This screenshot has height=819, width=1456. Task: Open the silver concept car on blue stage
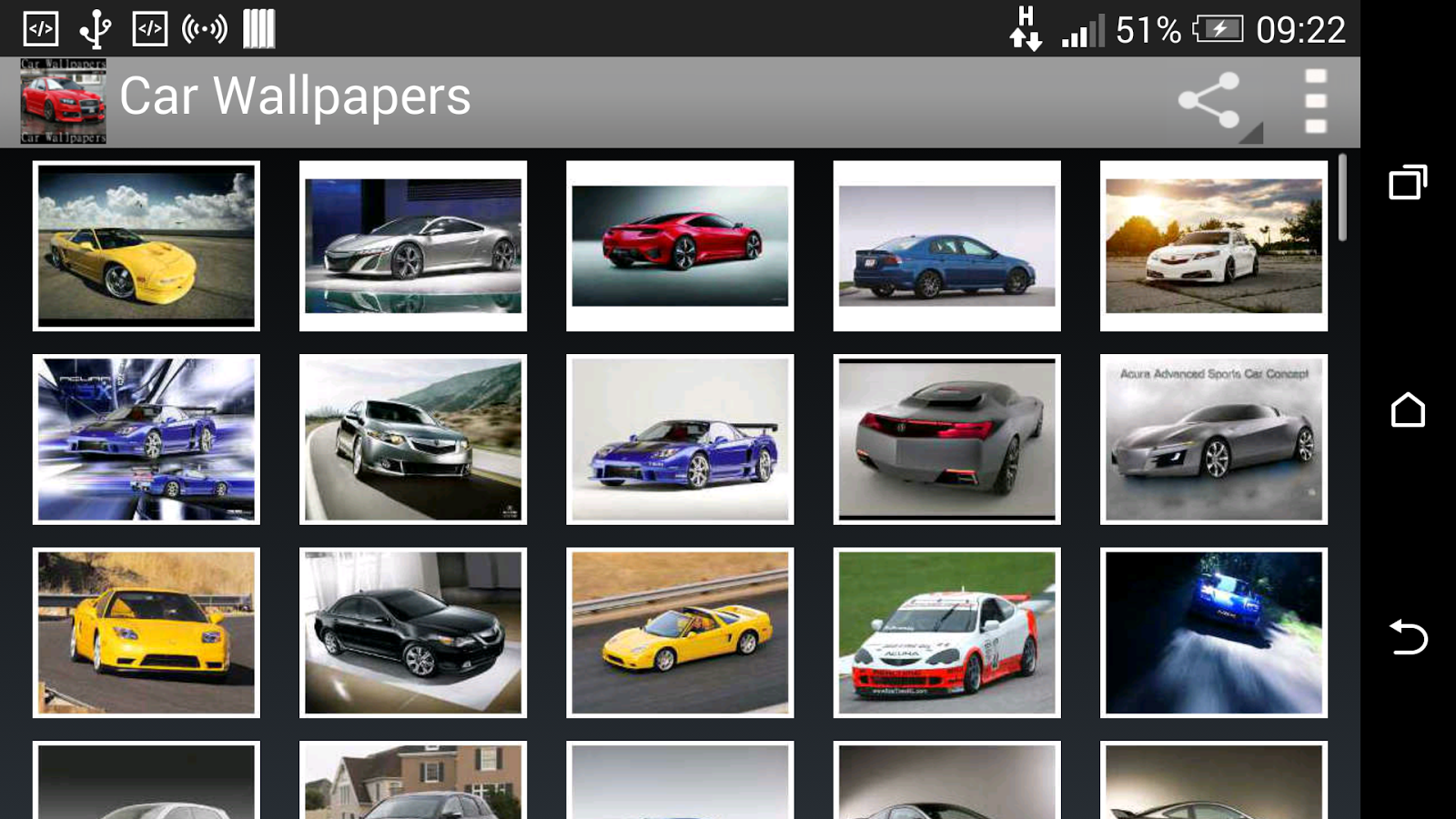413,246
